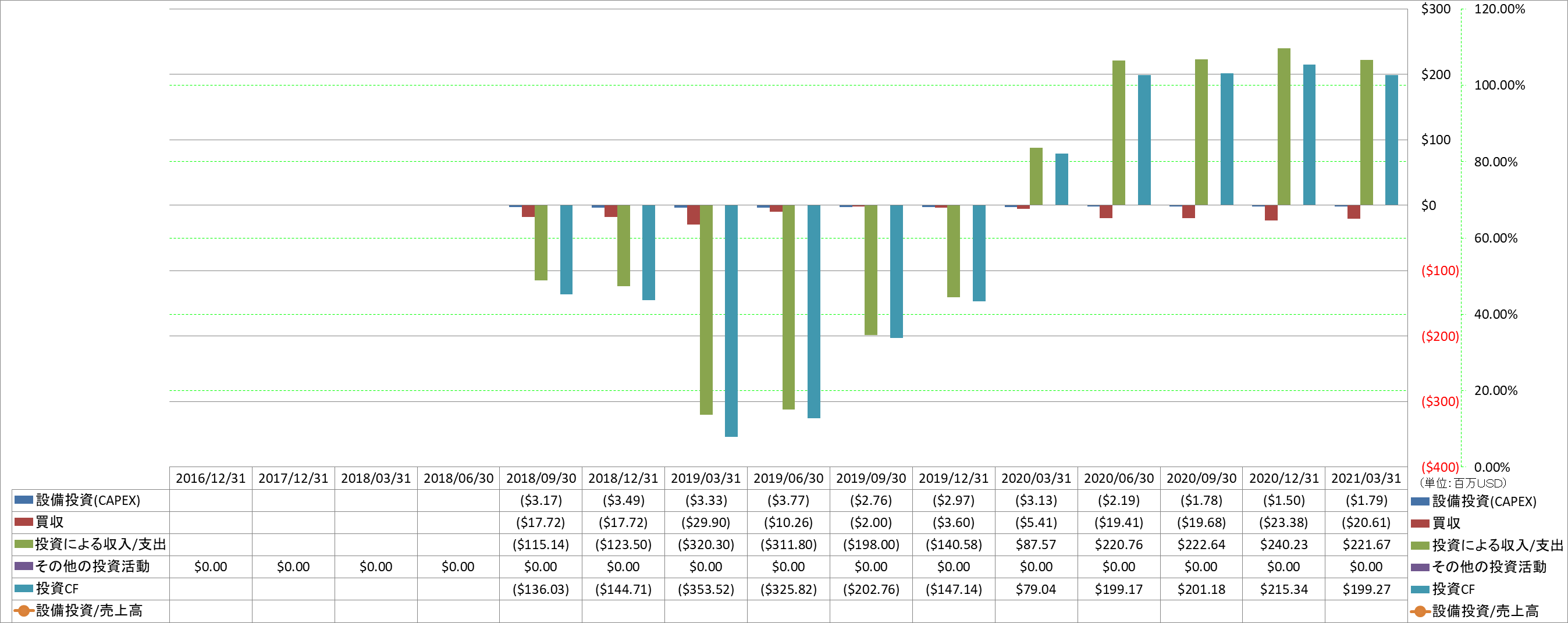Select the ($3.77) CAPEX cell
Image resolution: width=1568 pixels, height=623 pixels.
click(788, 500)
